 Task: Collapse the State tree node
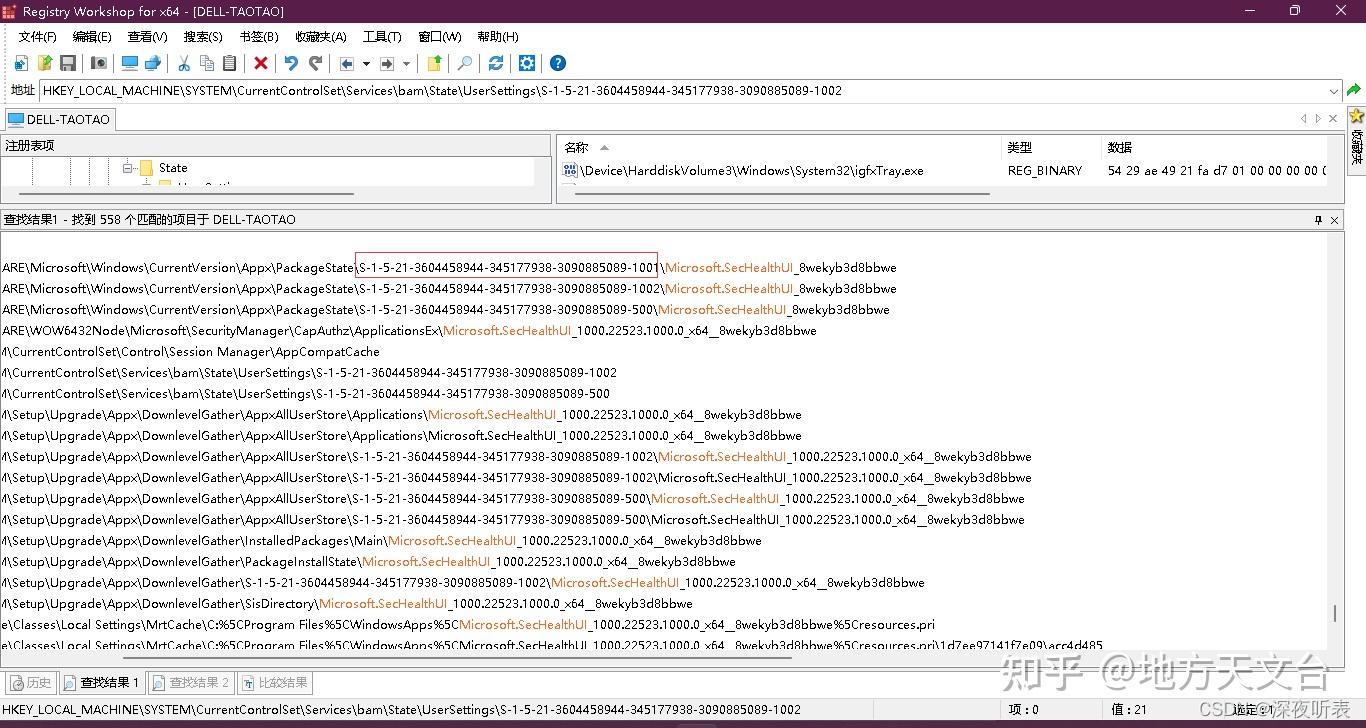coord(128,168)
